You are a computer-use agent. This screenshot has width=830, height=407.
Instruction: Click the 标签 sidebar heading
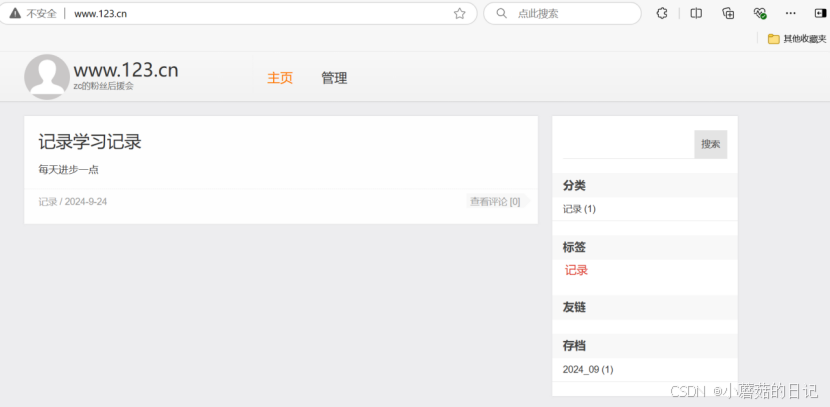pyautogui.click(x=574, y=247)
